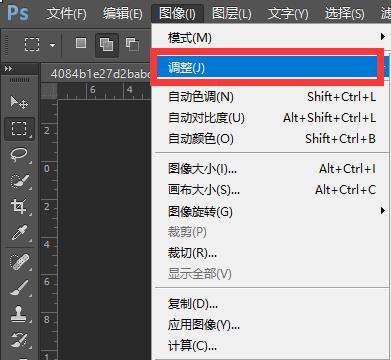Click the submenu arrow beside 模式(M)
The image size is (391, 360).
(383, 37)
